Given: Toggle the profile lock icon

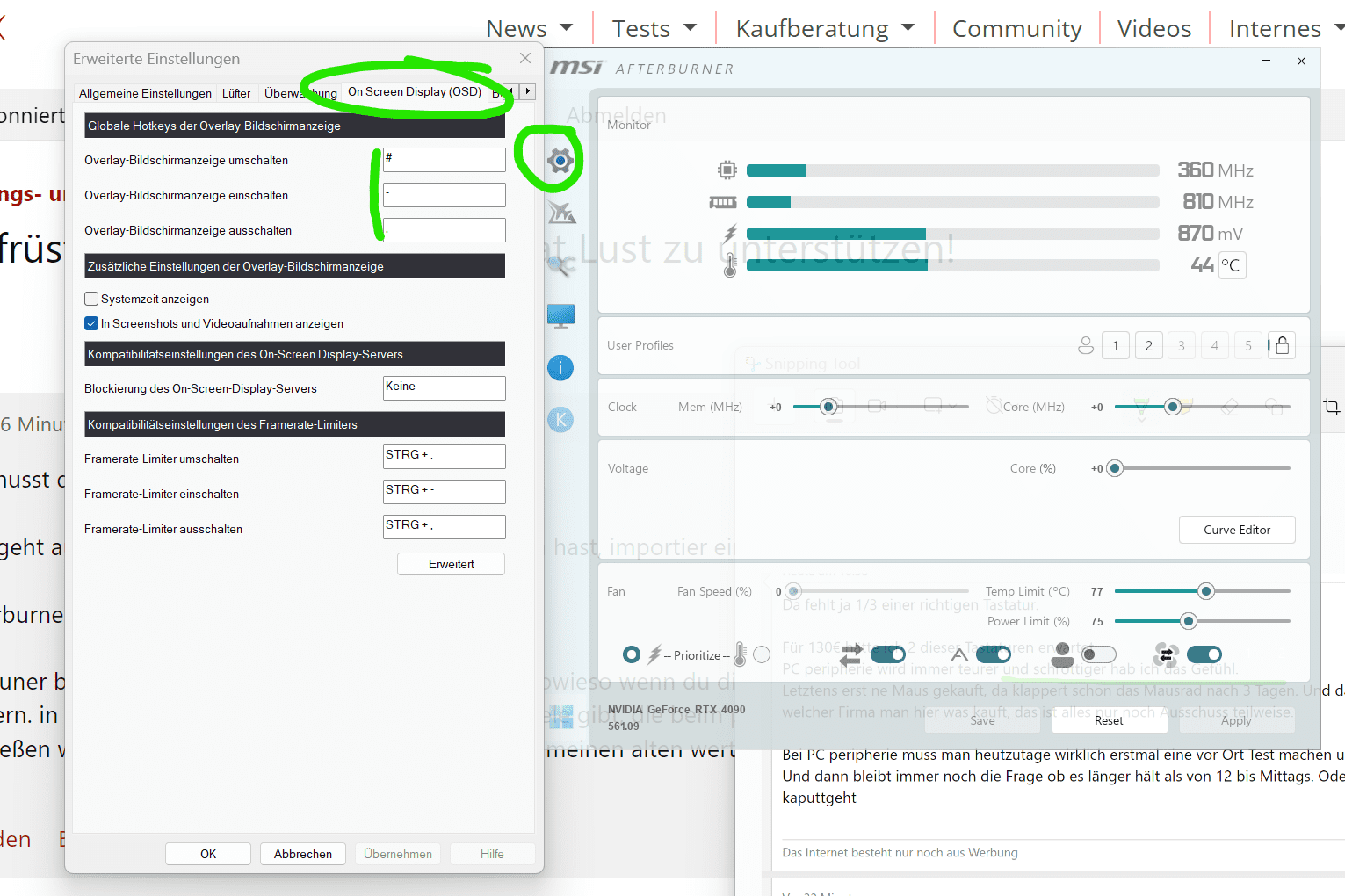Looking at the screenshot, I should pyautogui.click(x=1283, y=345).
